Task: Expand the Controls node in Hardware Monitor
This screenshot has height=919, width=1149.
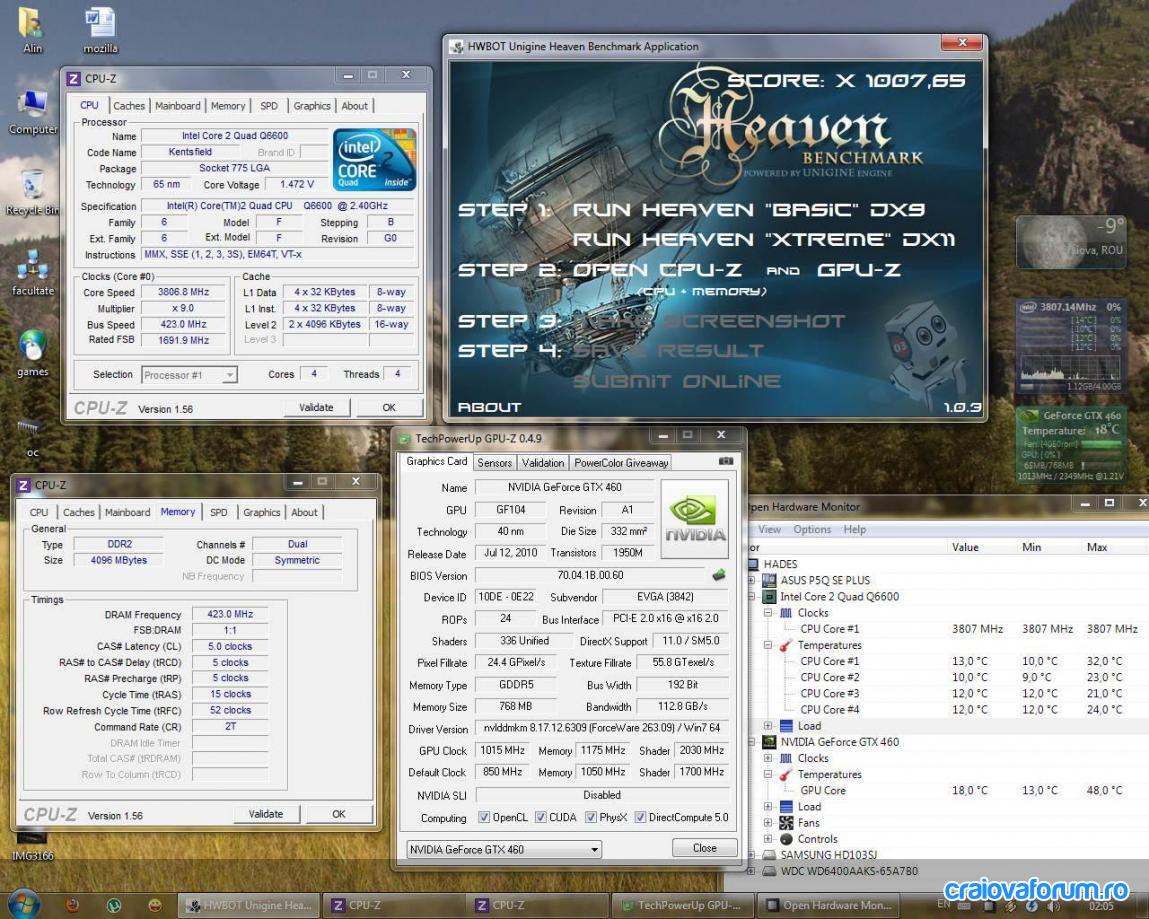Action: [x=767, y=839]
